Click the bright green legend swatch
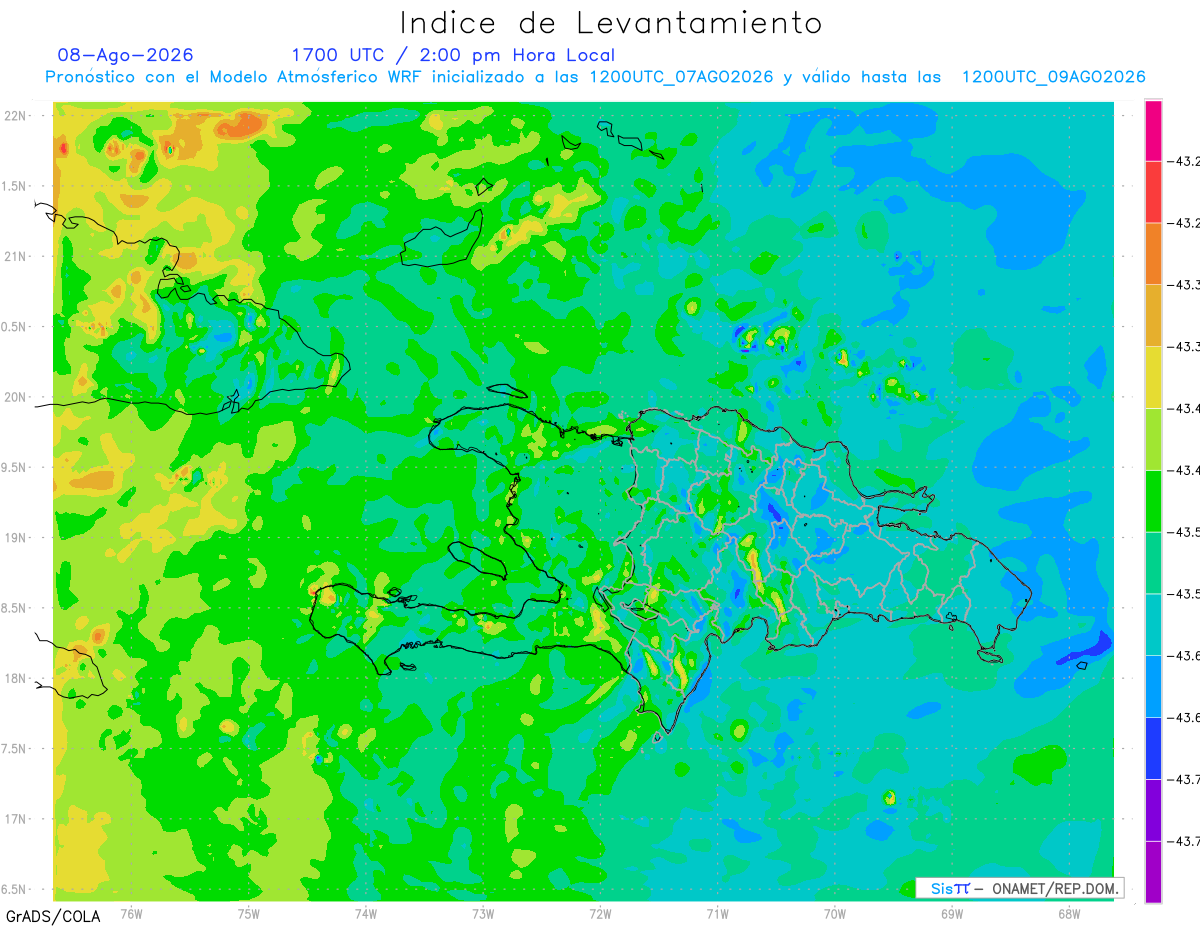The image size is (1200, 927). pos(1153,500)
